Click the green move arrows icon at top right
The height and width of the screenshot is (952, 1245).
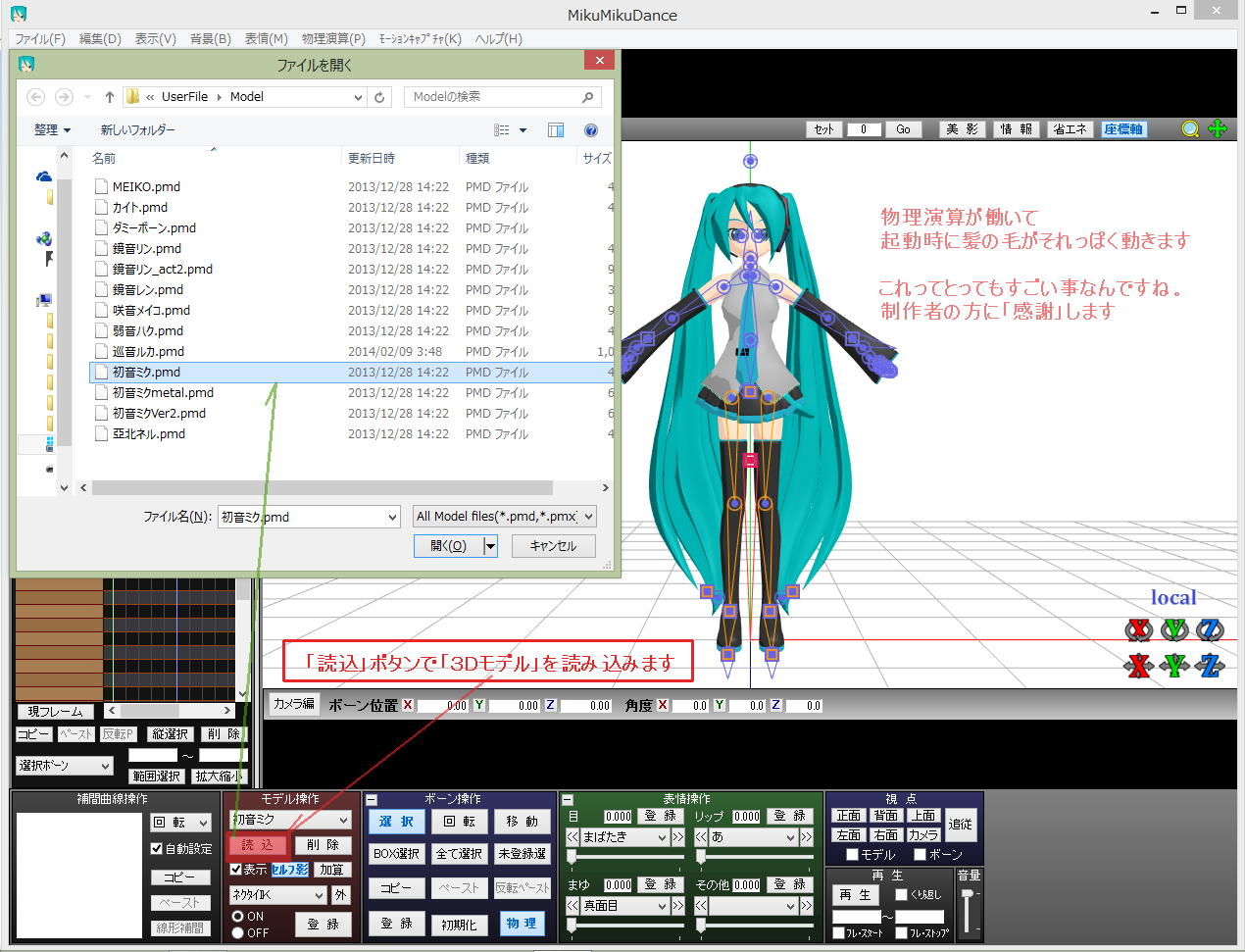pyautogui.click(x=1218, y=128)
